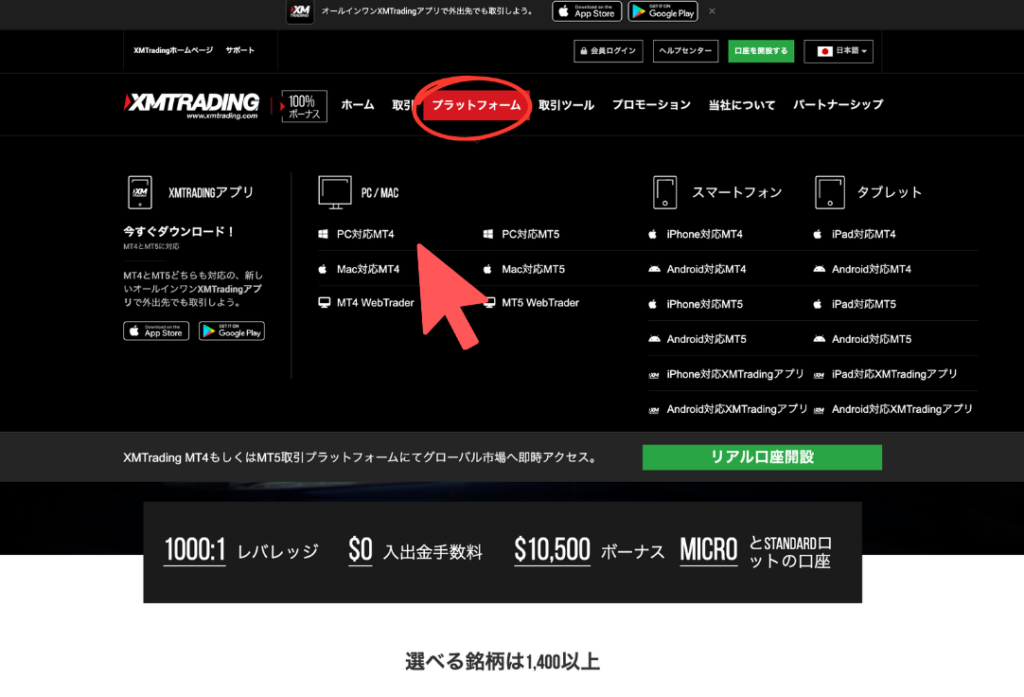The height and width of the screenshot is (697, 1024).
Task: Click the XM app icon in the top banner
Action: coord(300,11)
